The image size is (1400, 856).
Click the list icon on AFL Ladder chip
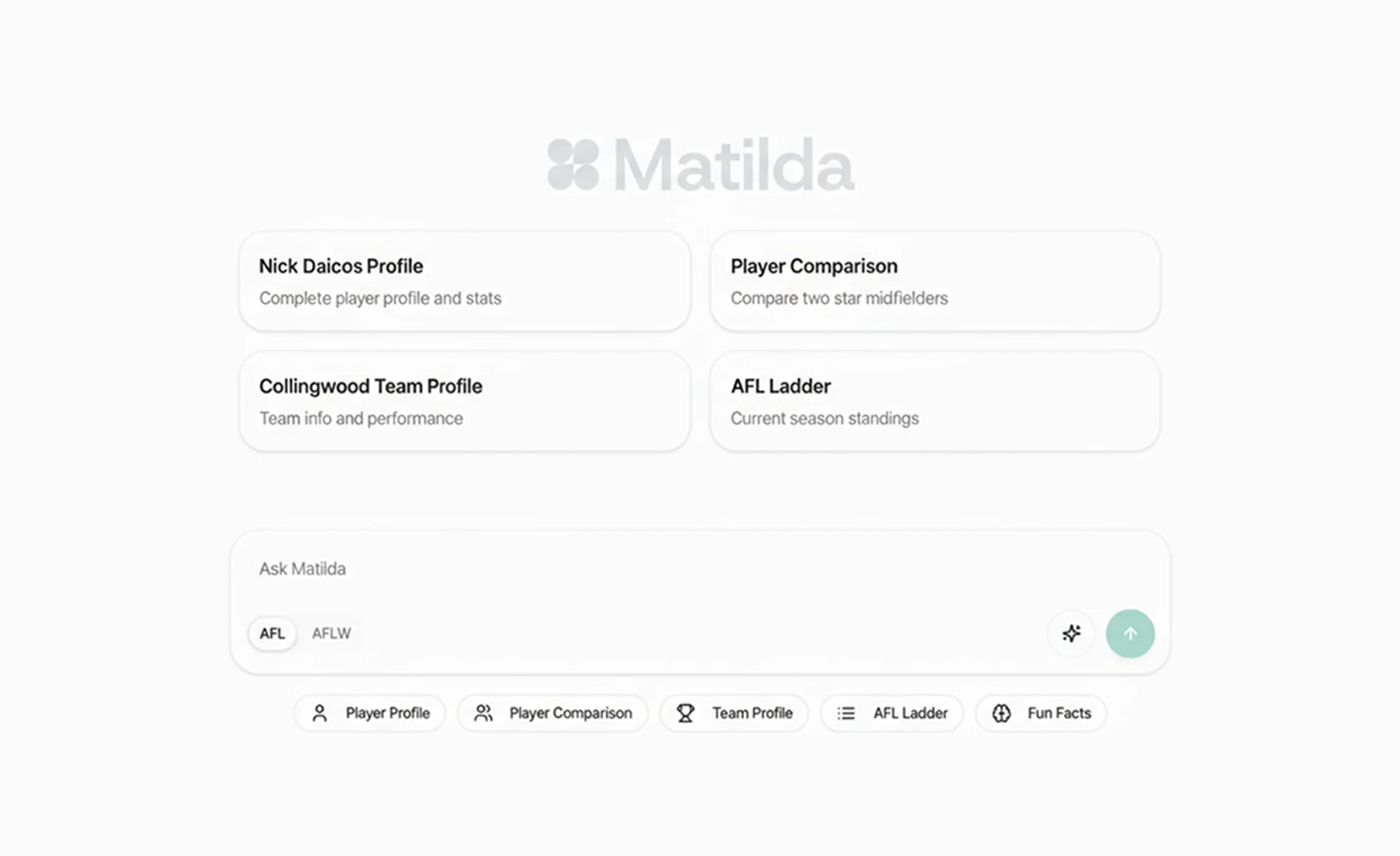pos(845,713)
